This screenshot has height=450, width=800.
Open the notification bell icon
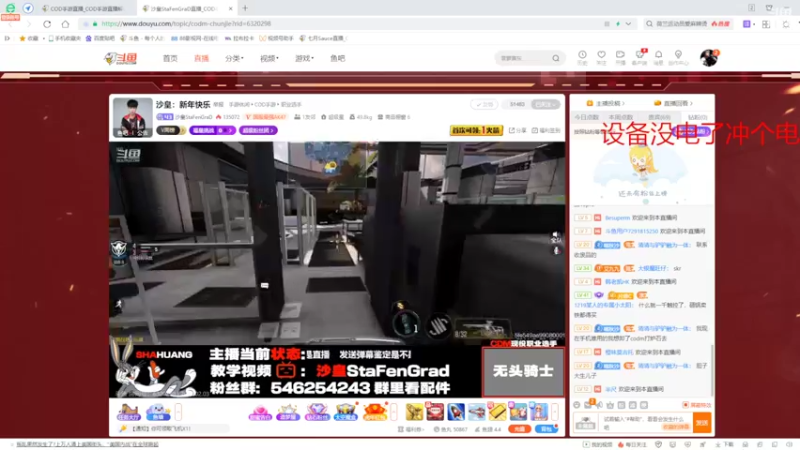(659, 57)
